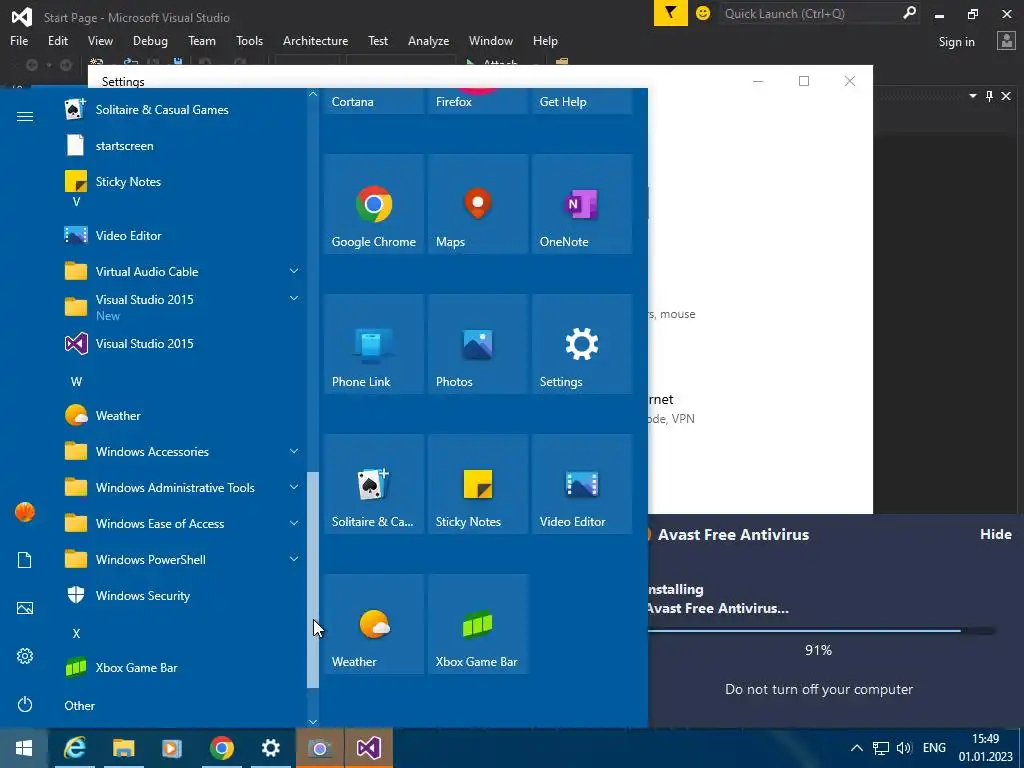Open the Get Help tile
Viewport: 1024px width, 768px height.
[x=582, y=101]
